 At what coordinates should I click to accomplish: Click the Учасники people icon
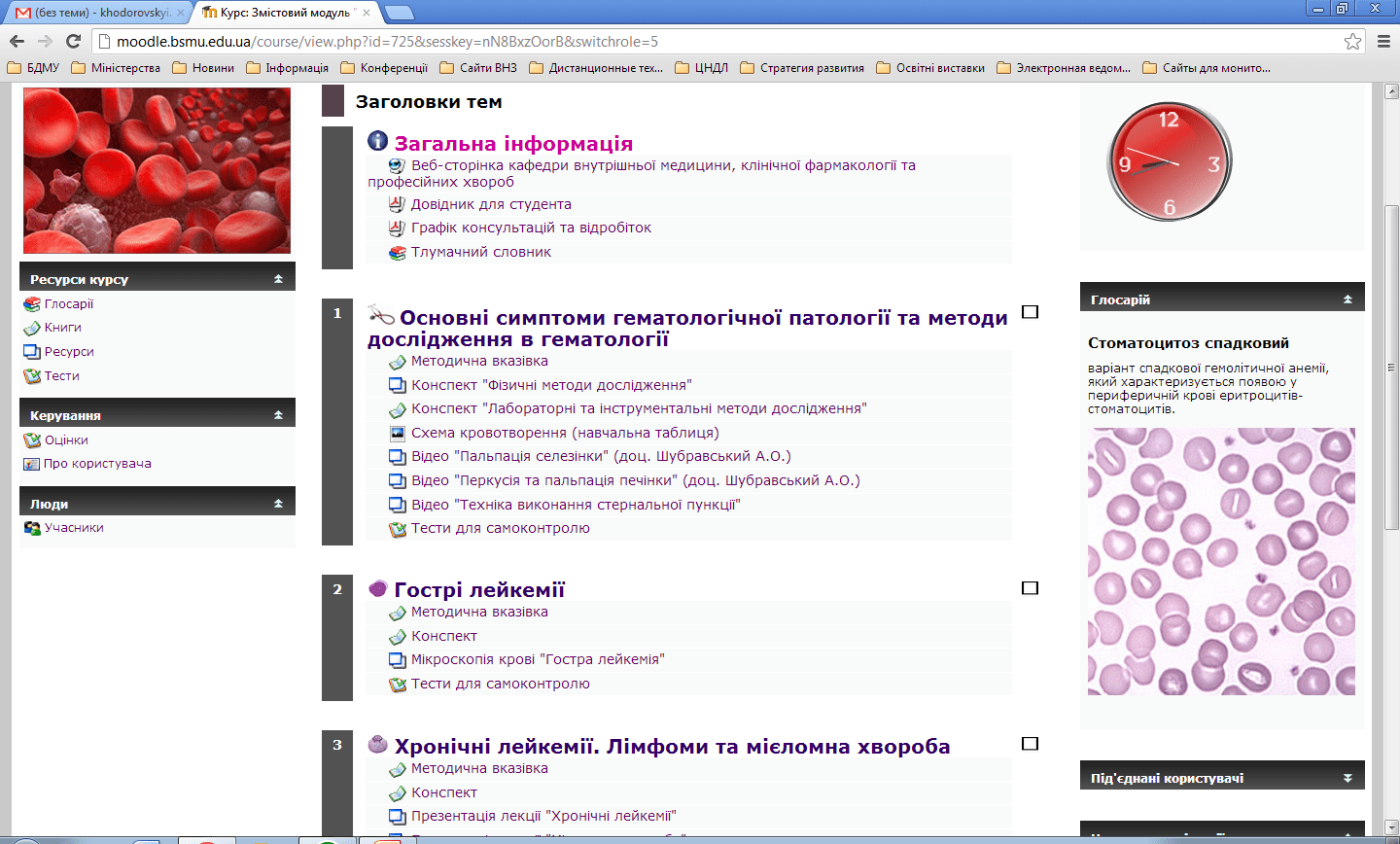(x=32, y=528)
